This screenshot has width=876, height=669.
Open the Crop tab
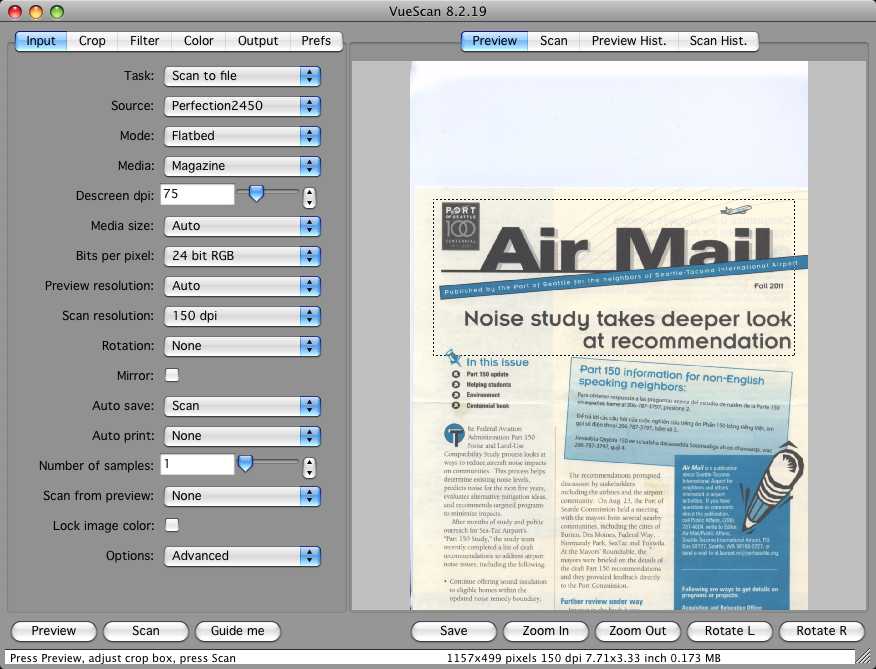(x=92, y=41)
